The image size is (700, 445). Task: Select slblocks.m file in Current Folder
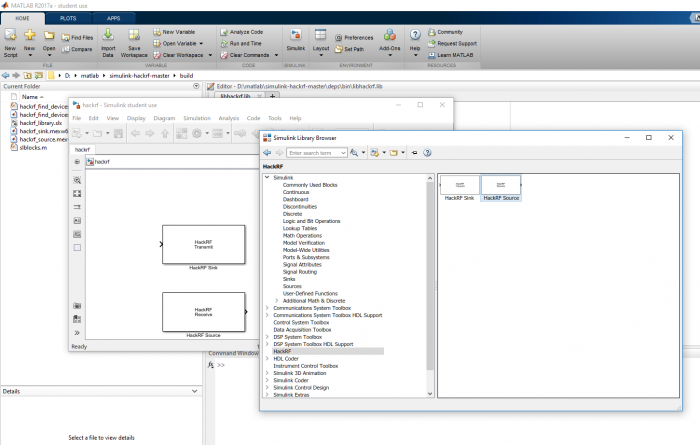click(x=33, y=147)
